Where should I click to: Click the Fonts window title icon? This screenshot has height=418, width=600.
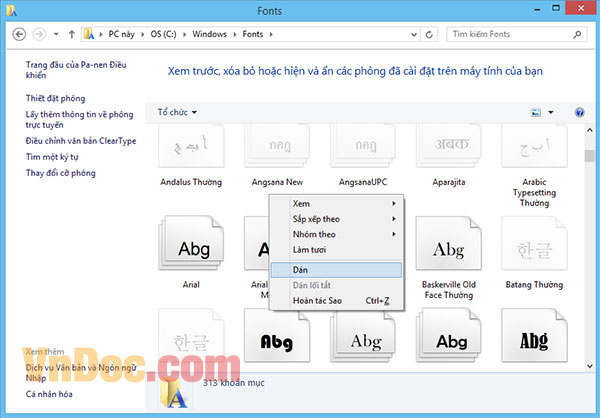pyautogui.click(x=11, y=10)
